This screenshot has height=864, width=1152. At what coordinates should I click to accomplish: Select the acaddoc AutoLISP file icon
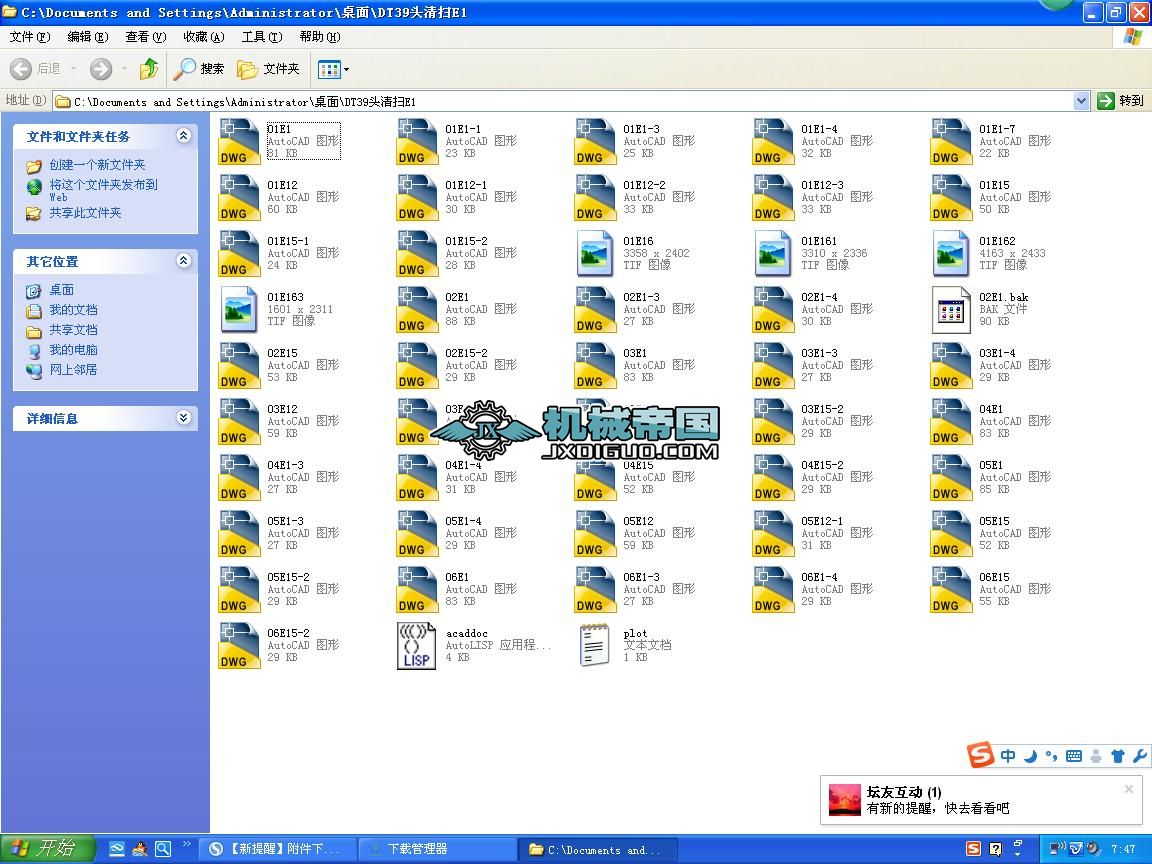tap(417, 645)
